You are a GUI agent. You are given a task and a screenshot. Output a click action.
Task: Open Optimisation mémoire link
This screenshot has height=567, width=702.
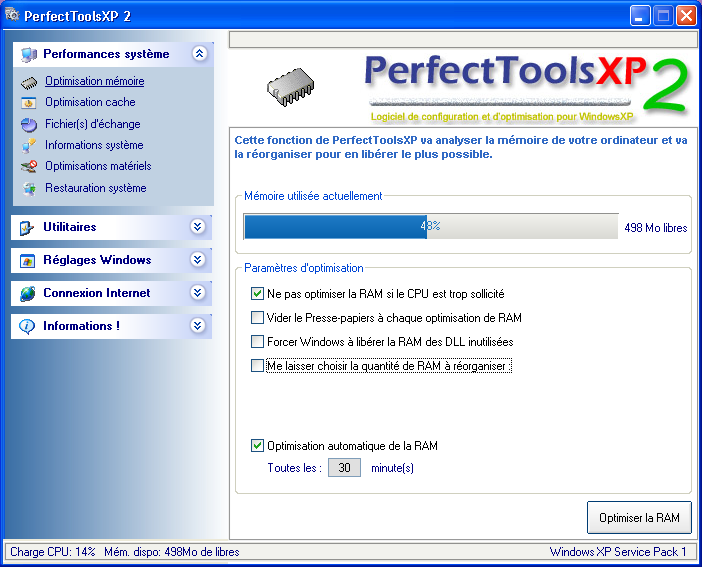[94, 81]
